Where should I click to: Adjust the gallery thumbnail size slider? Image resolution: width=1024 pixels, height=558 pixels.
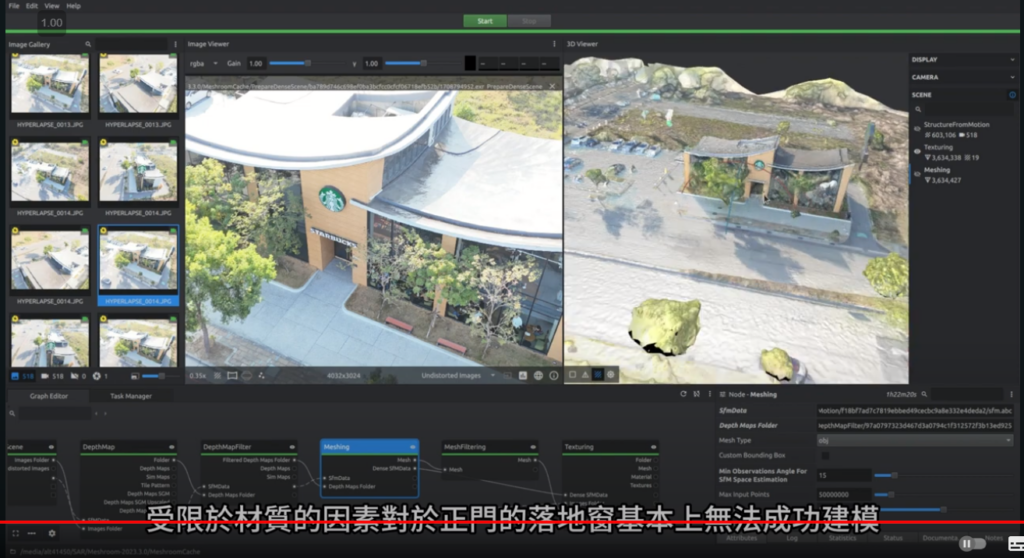(161, 376)
